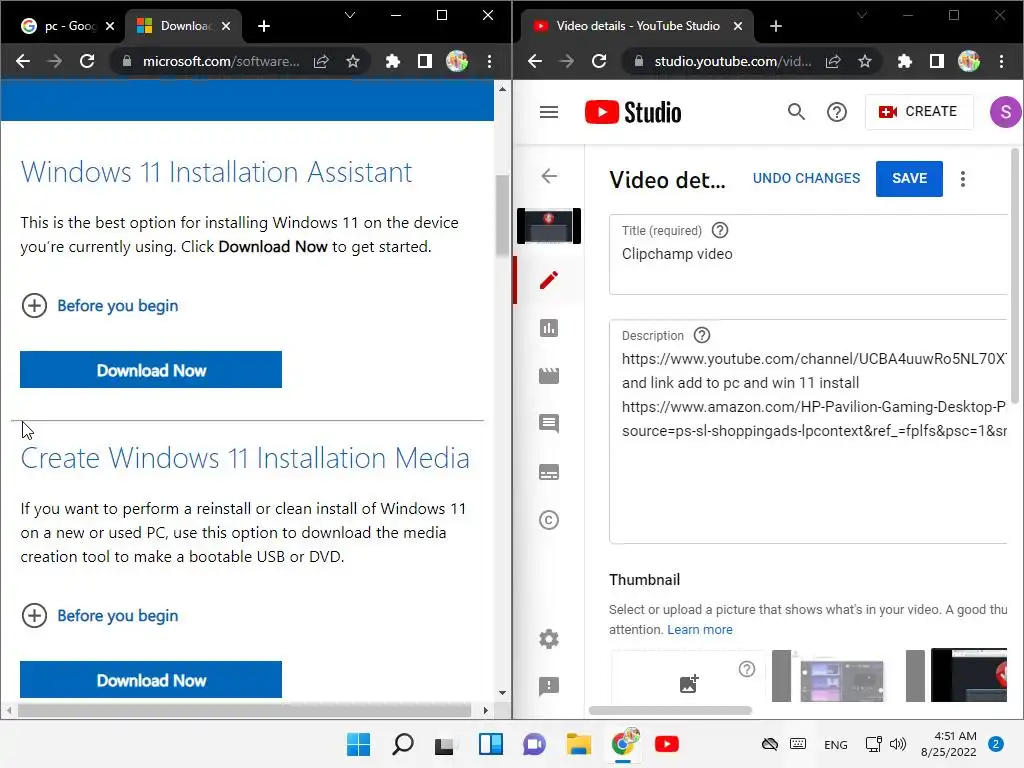Open the Subtitles sidebar icon

point(549,472)
